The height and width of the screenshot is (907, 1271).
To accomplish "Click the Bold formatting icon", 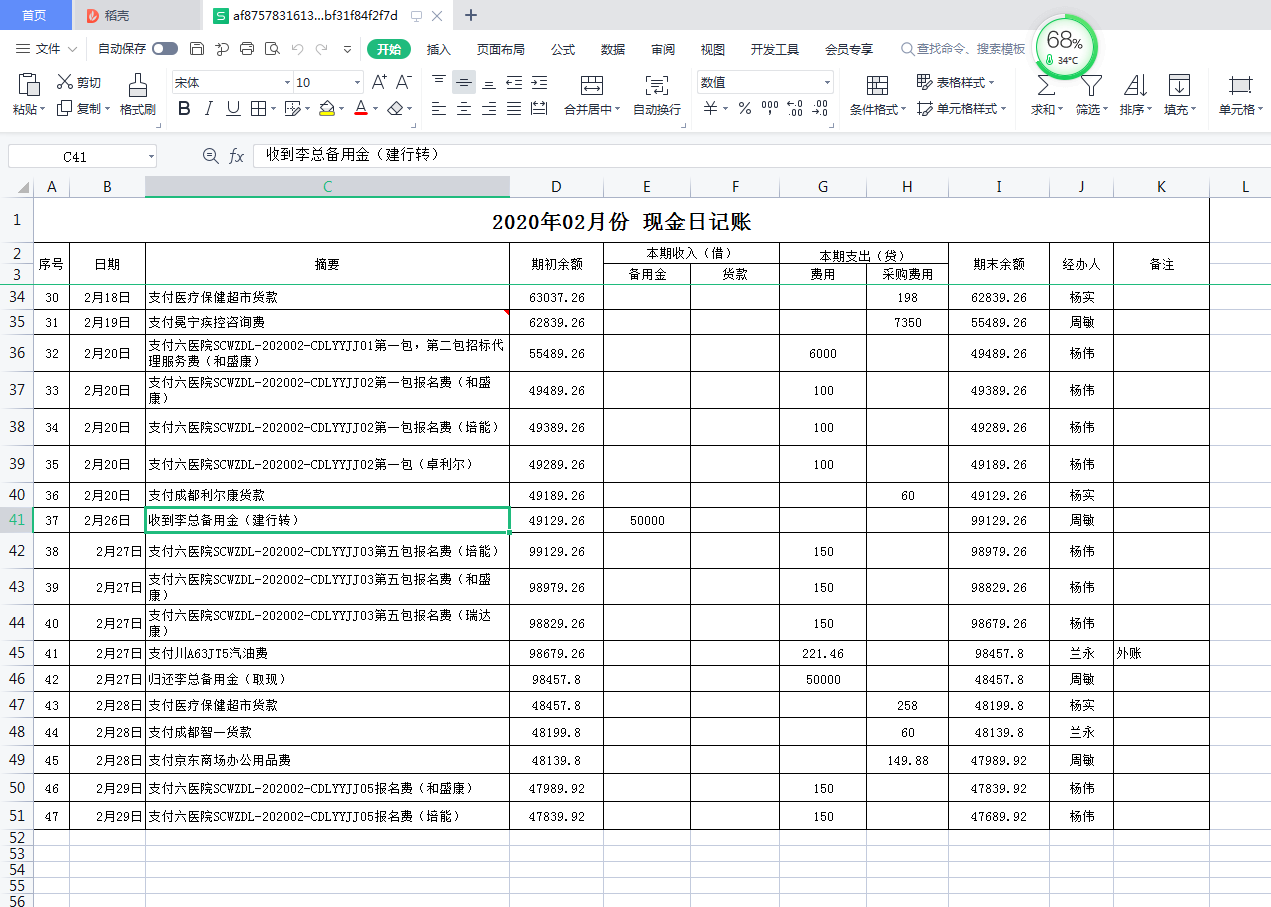I will point(184,109).
